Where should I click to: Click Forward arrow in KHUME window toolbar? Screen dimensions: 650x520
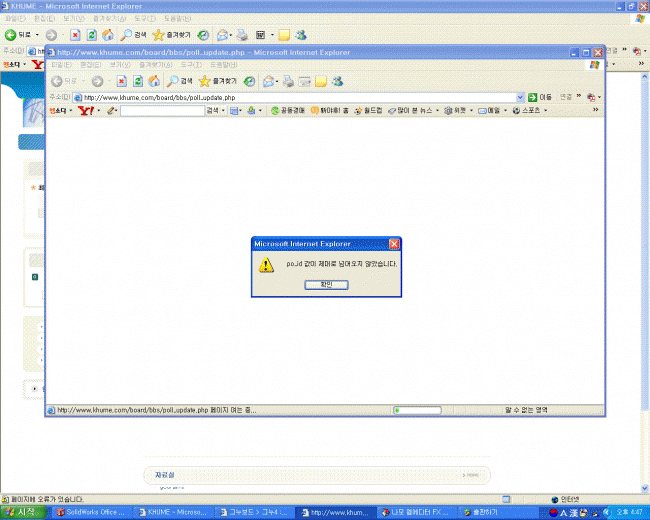pyautogui.click(x=51, y=35)
